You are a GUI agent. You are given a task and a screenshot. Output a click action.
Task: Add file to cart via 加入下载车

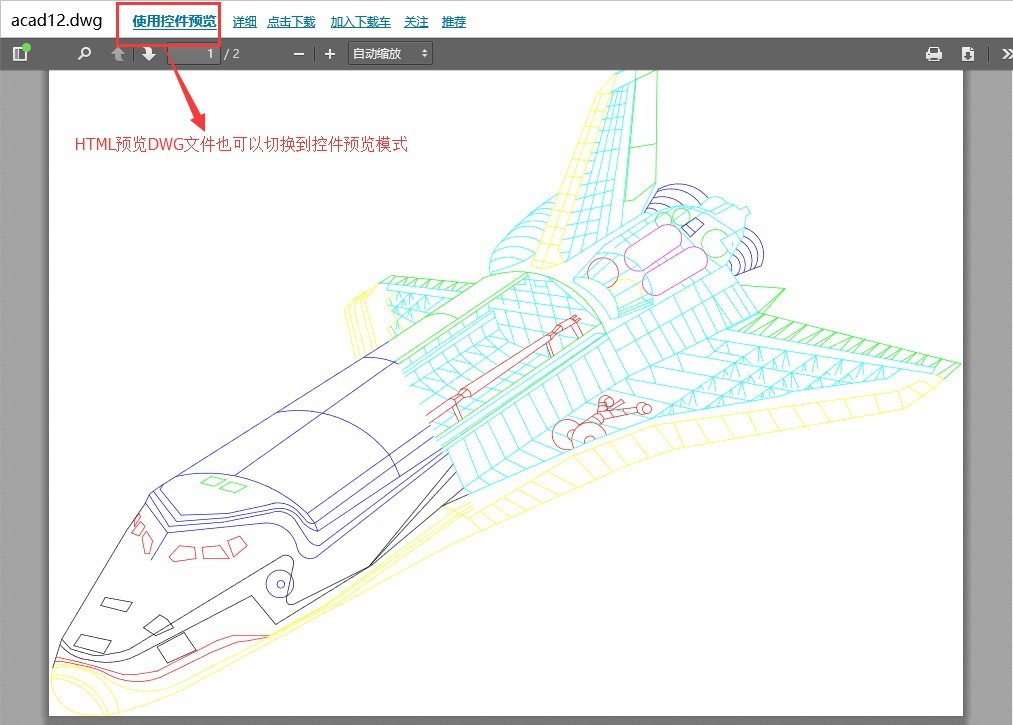coord(360,20)
